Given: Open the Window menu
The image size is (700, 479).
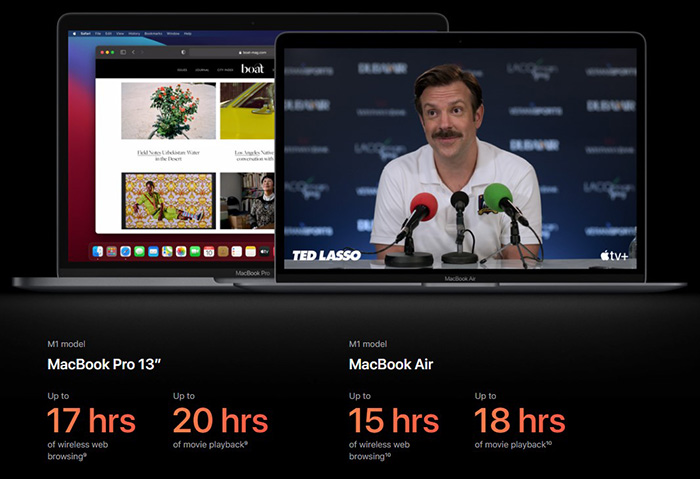Looking at the screenshot, I should click(173, 33).
